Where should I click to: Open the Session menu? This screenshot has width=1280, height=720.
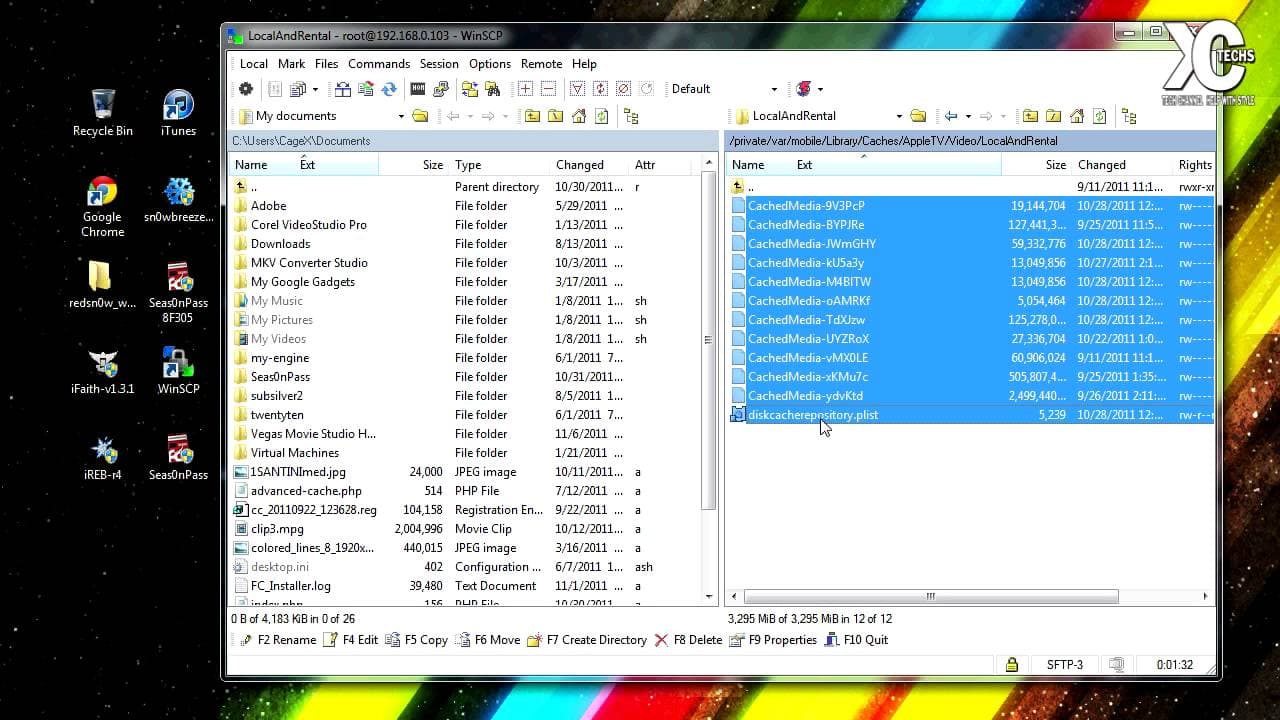439,64
